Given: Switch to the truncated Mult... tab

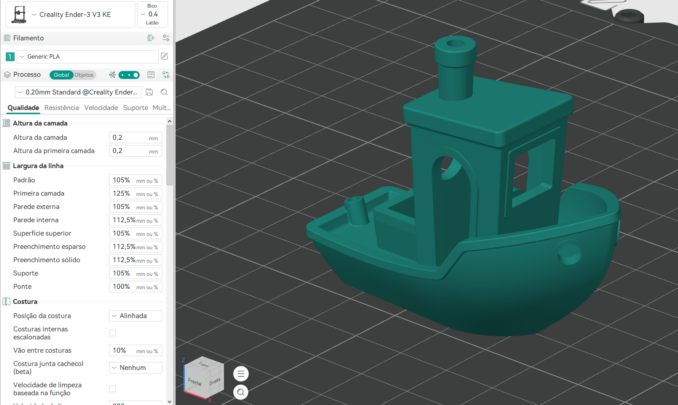Looking at the screenshot, I should click(161, 108).
